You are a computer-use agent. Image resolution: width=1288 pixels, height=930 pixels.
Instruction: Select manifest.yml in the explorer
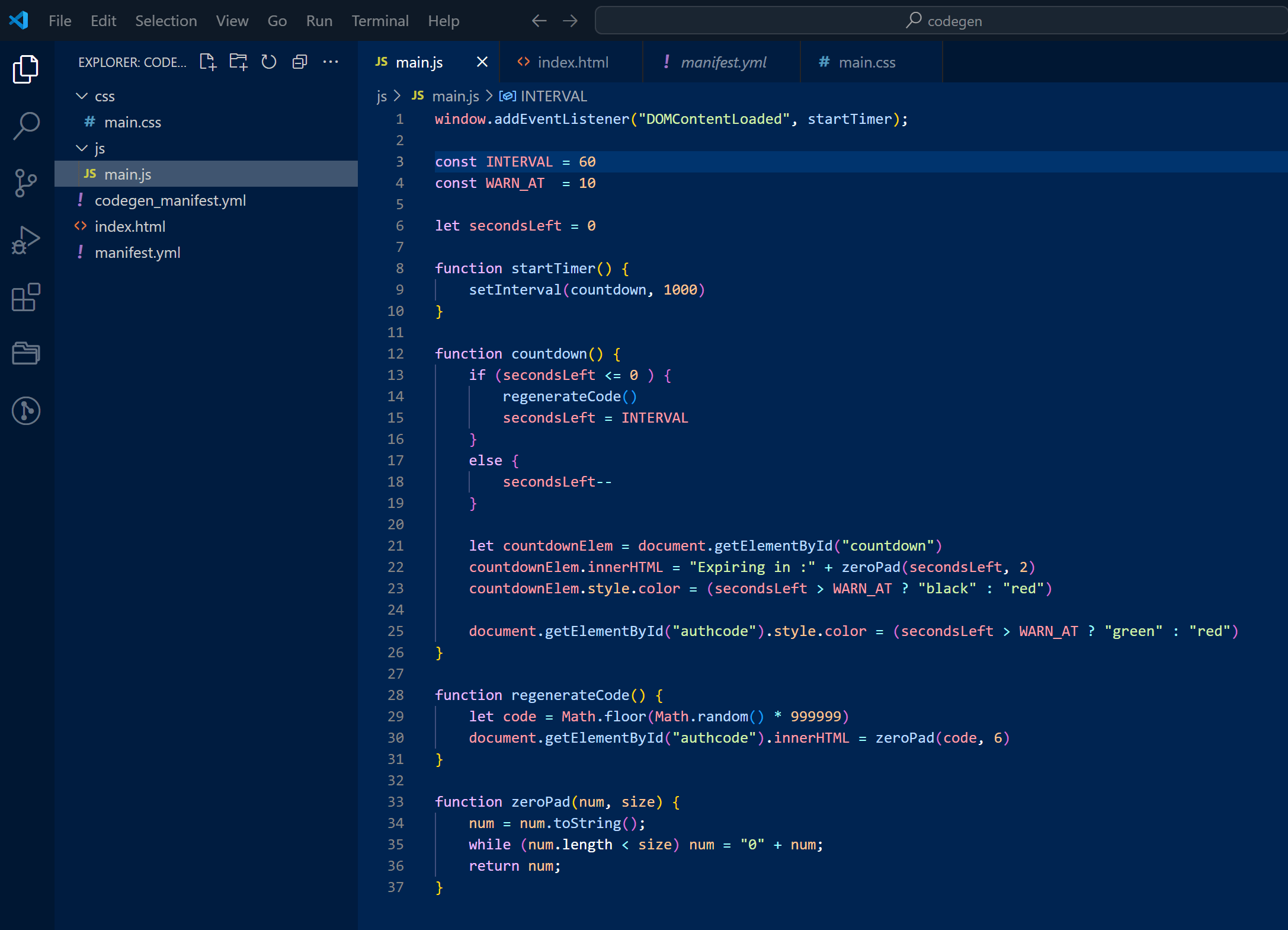point(137,252)
